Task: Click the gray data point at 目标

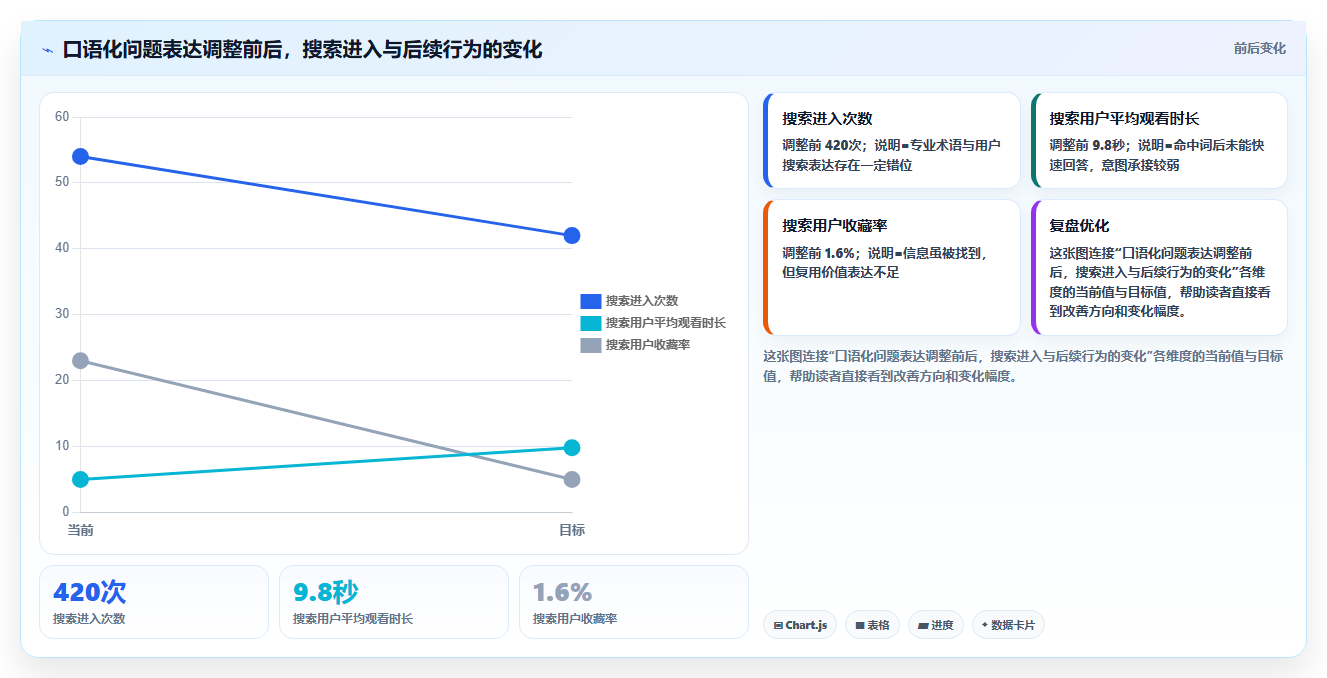Action: (x=572, y=479)
